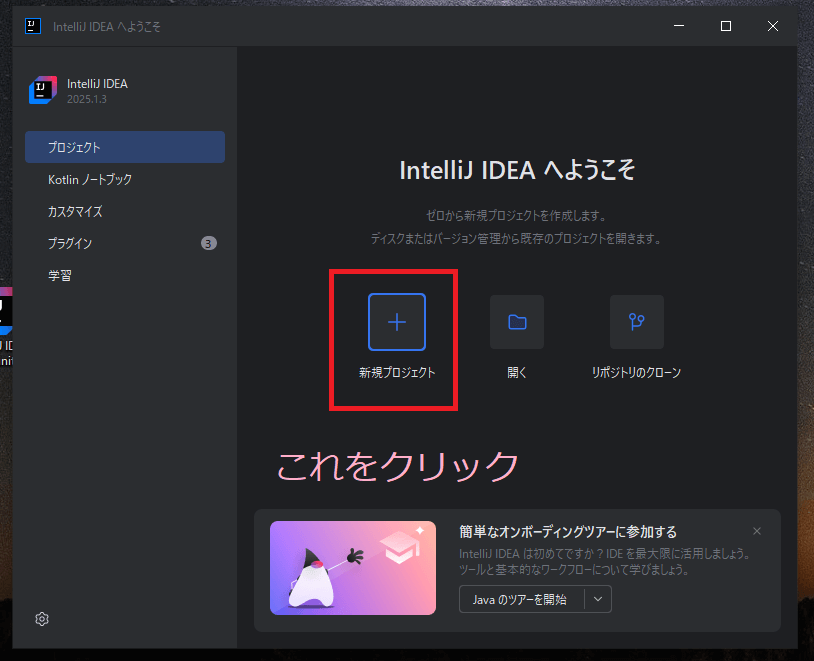
Task: Click the 新規プロジェクト label text
Action: coord(397,372)
